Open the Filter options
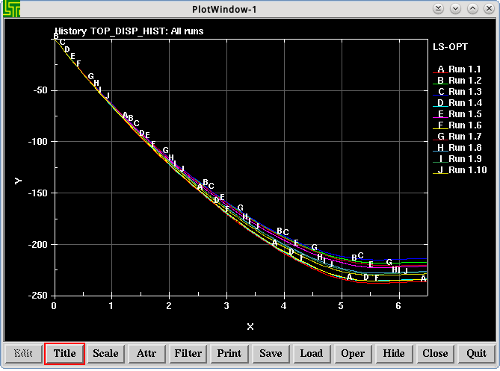Screen dimensions: 500x371 pyautogui.click(x=188, y=353)
